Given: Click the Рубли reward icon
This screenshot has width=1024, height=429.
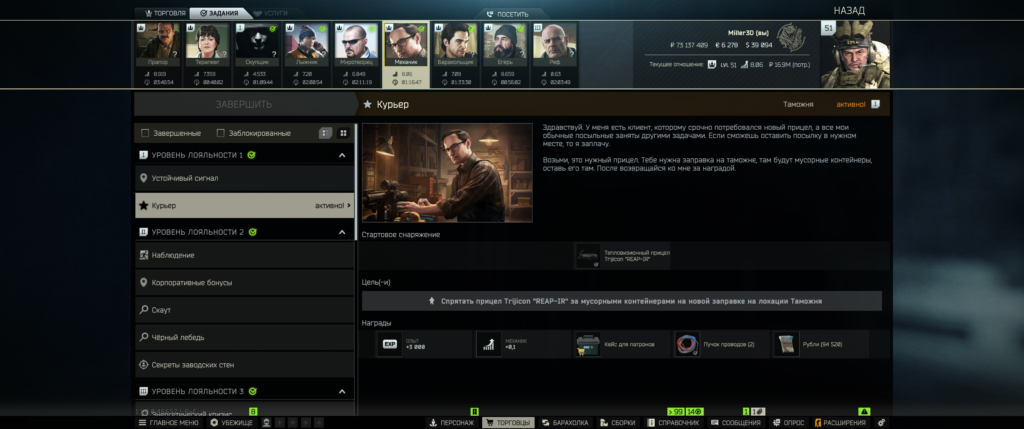Looking at the screenshot, I should coord(786,344).
